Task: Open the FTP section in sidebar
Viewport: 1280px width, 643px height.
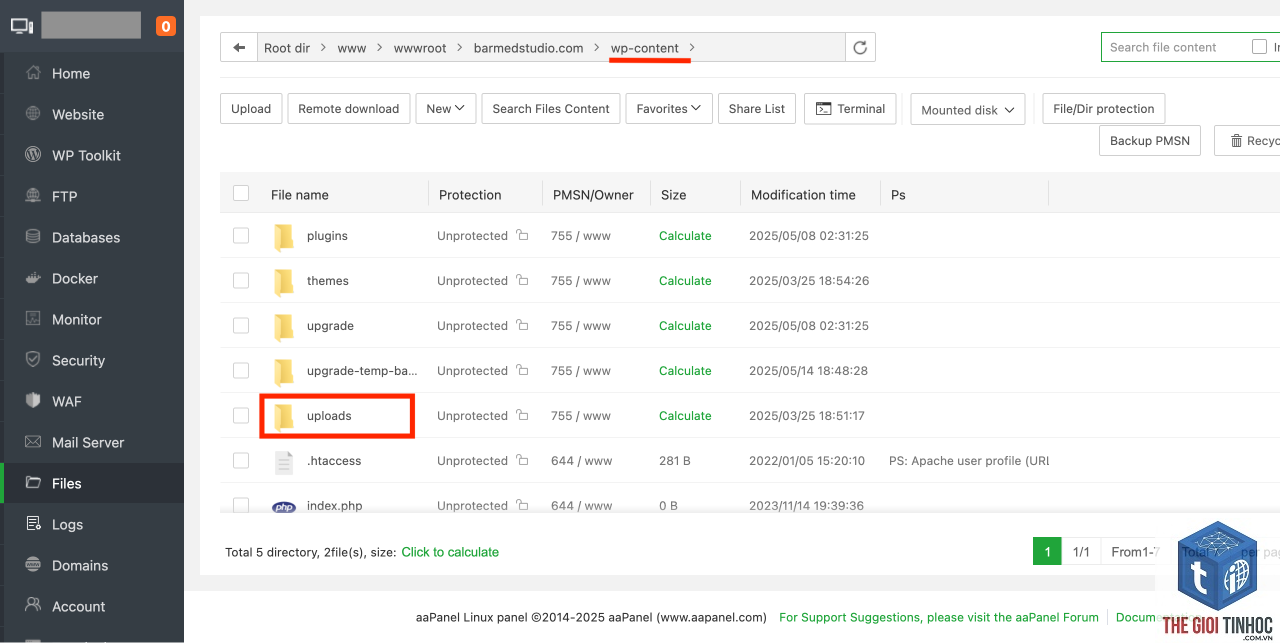Action: 92,196
